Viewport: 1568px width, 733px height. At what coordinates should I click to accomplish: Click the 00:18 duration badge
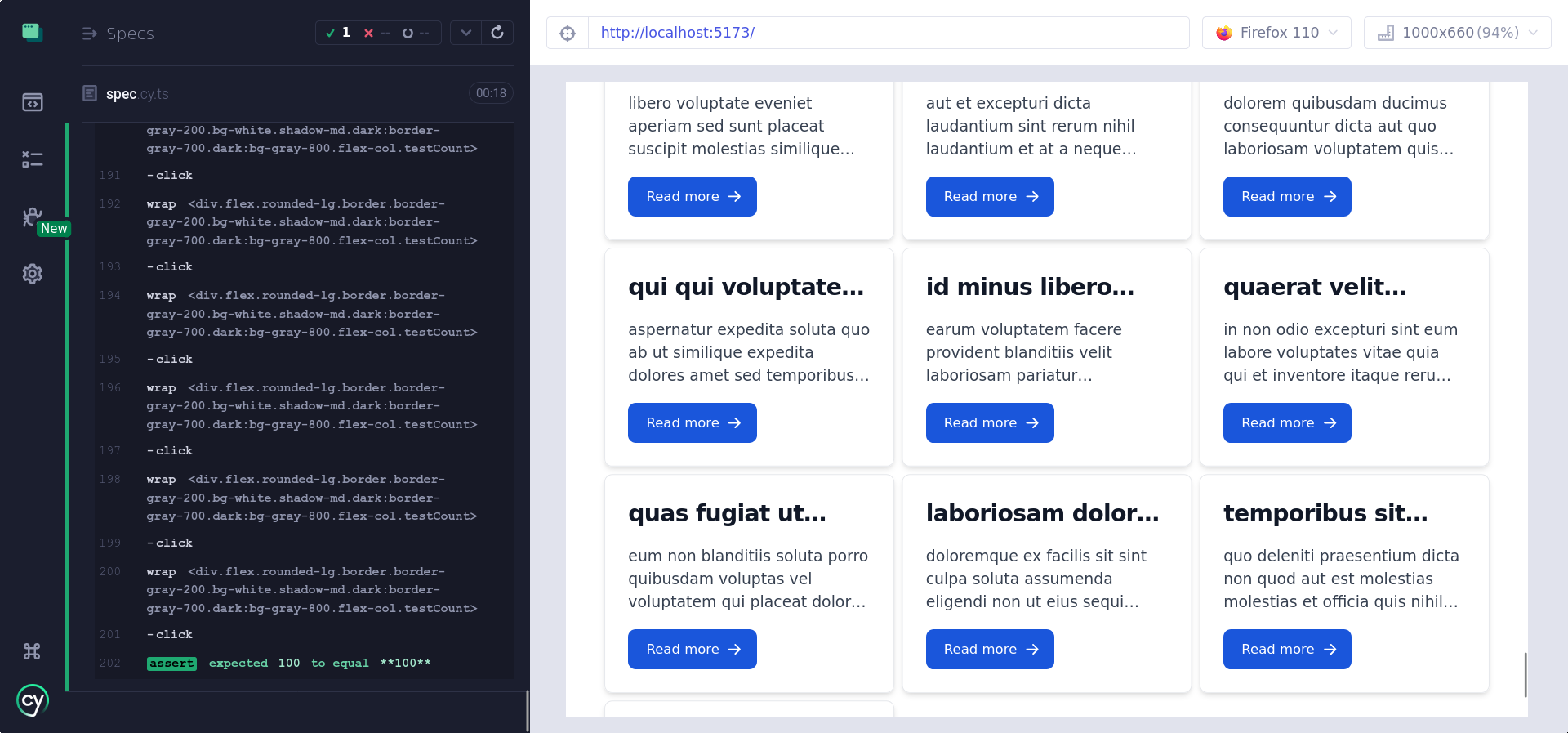tap(491, 93)
